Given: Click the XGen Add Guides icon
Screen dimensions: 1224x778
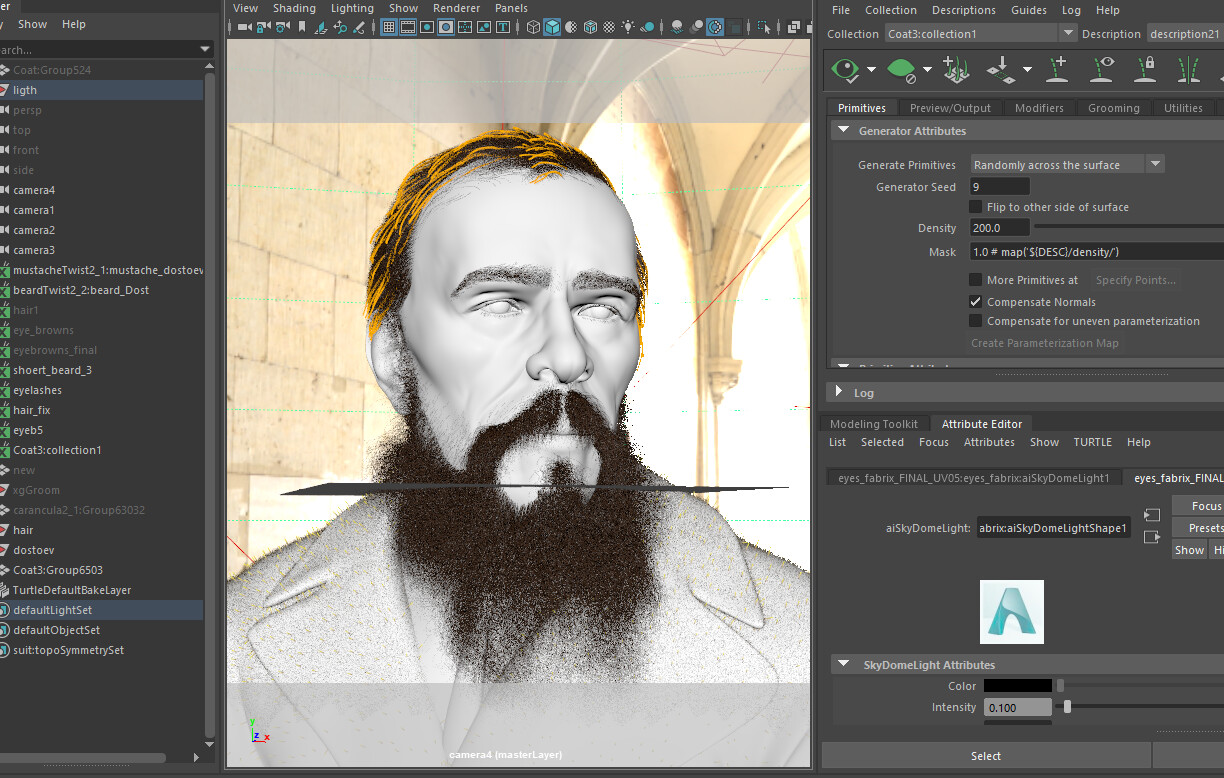Looking at the screenshot, I should pos(1058,69).
